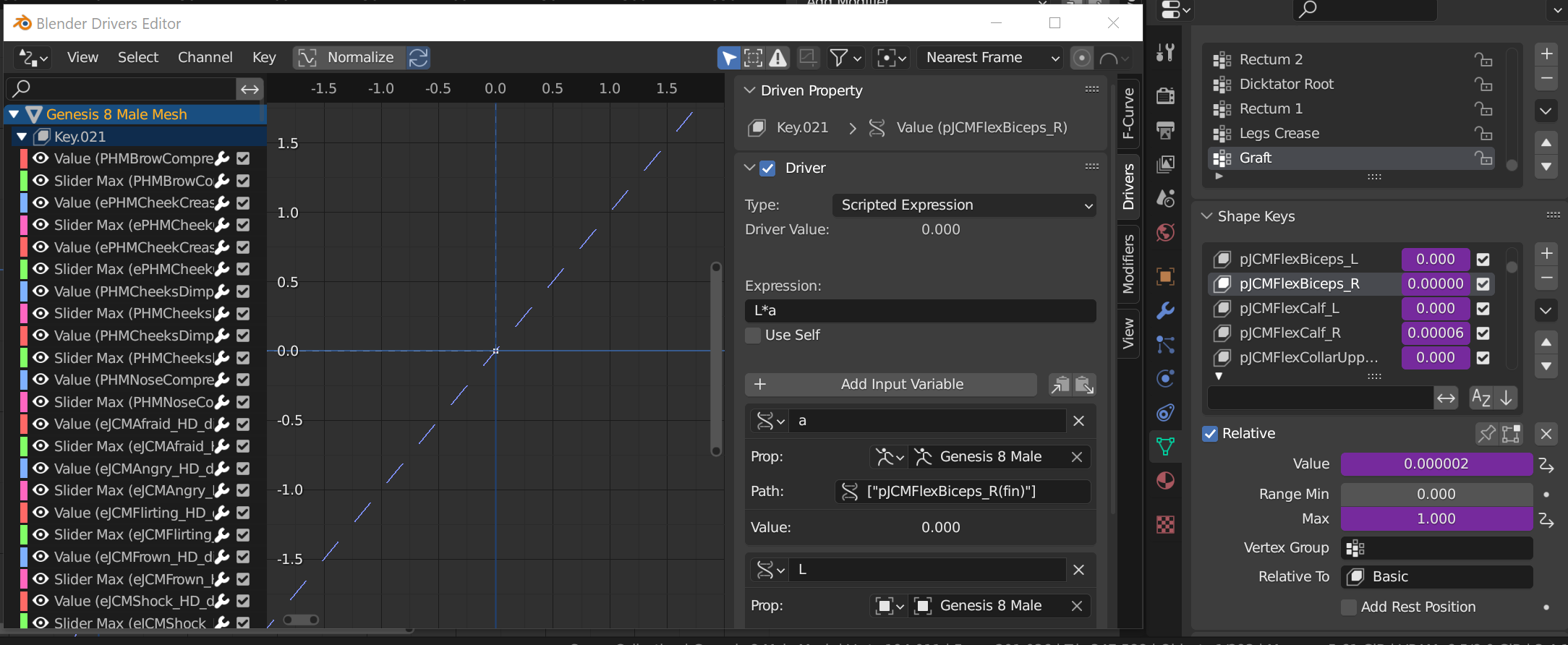Click the Add Input Variable button
Viewport: 1568px width, 645px height.
[x=891, y=385]
